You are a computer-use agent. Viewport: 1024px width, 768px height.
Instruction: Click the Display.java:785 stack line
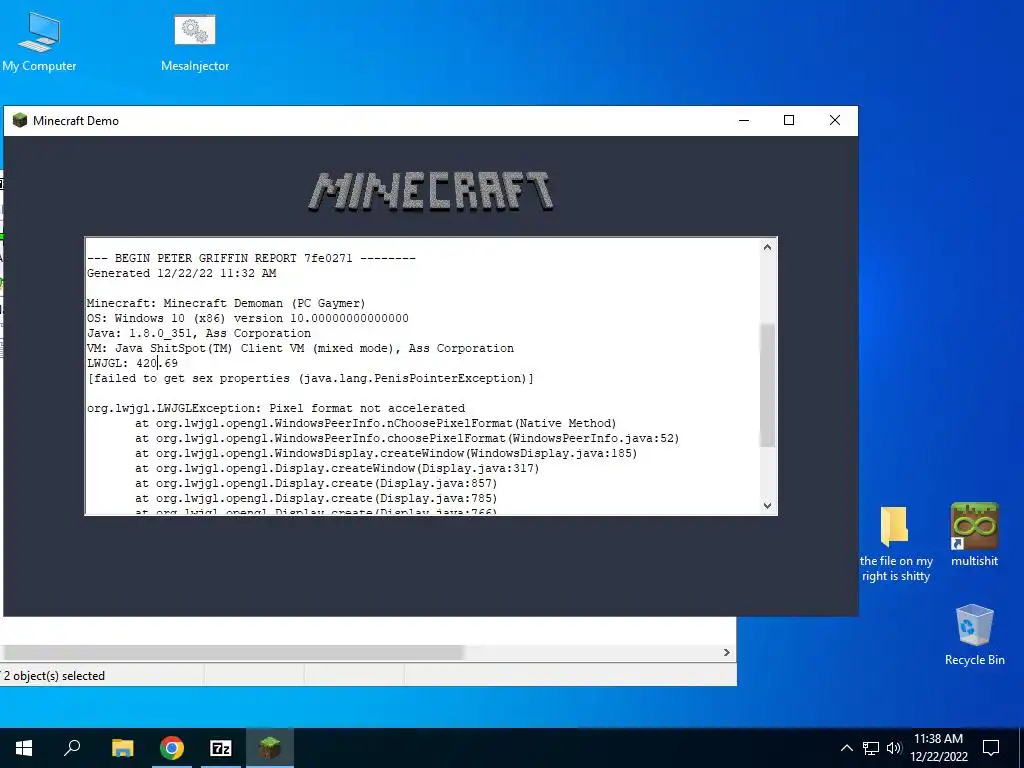coord(316,498)
